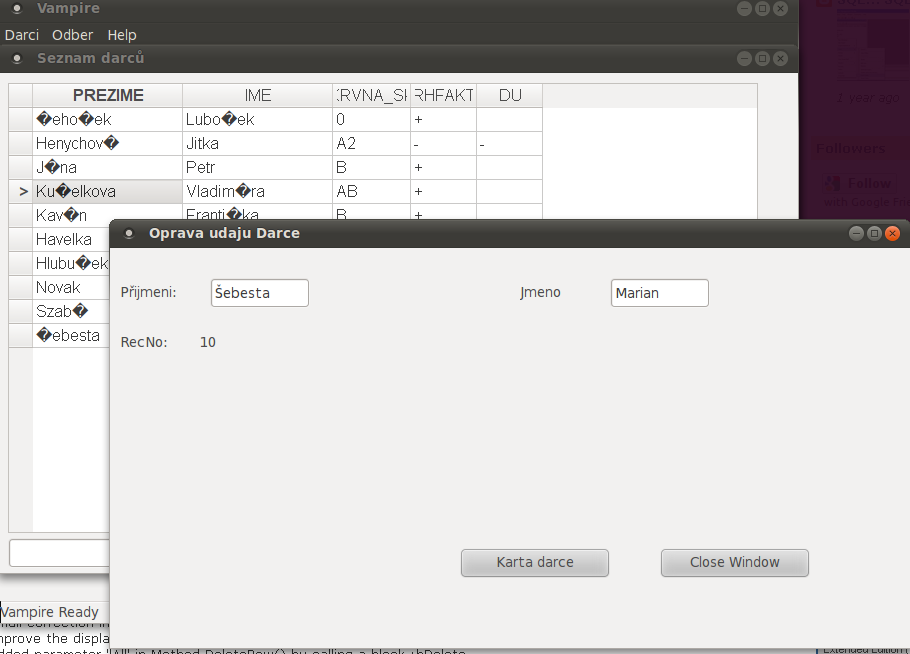Click the Follow button in background browser

pos(859,184)
